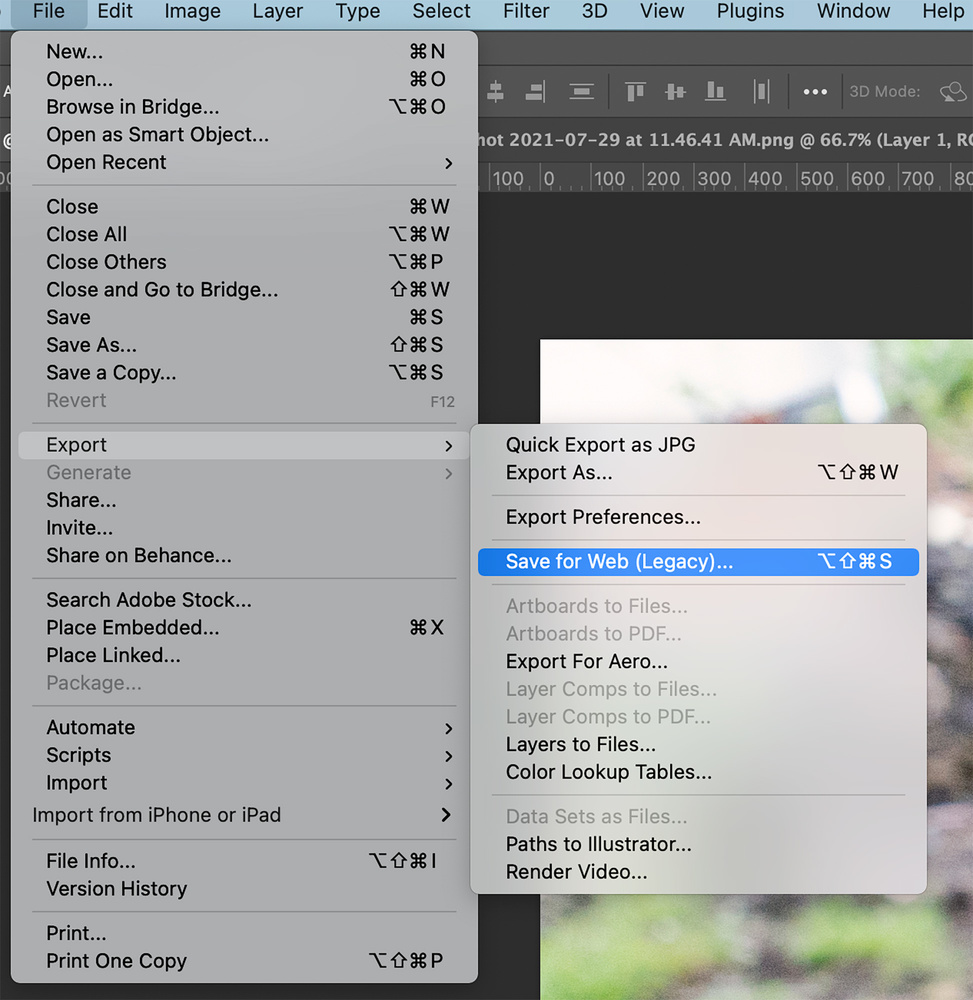The image size is (973, 1000).
Task: Open the Select menu
Action: click(x=441, y=11)
